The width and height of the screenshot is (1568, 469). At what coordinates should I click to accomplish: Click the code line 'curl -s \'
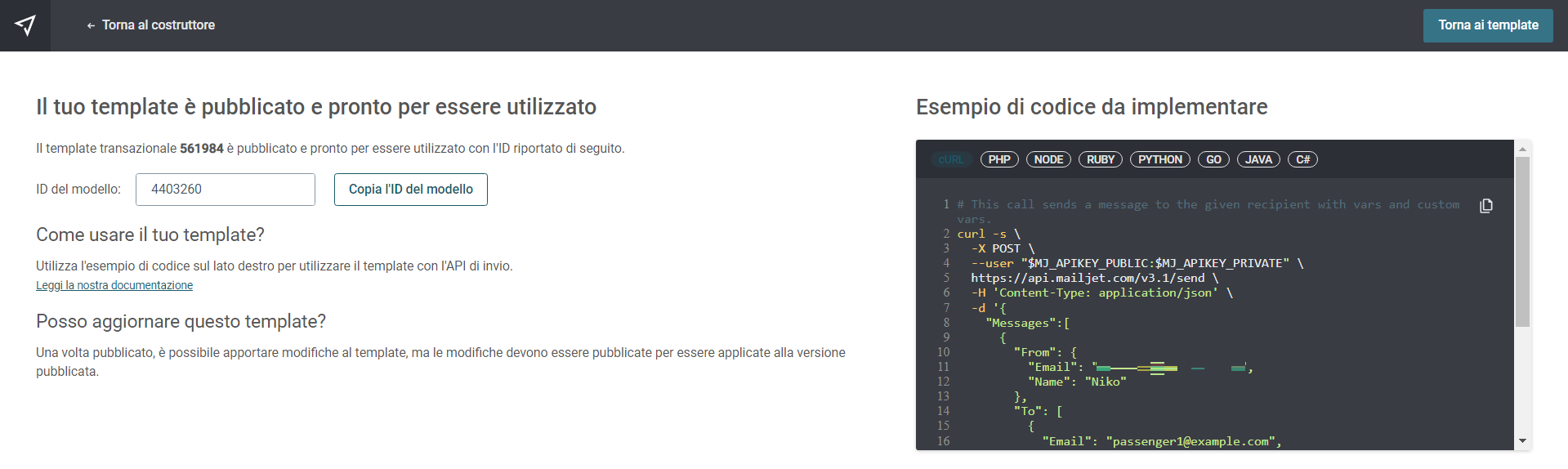click(989, 234)
